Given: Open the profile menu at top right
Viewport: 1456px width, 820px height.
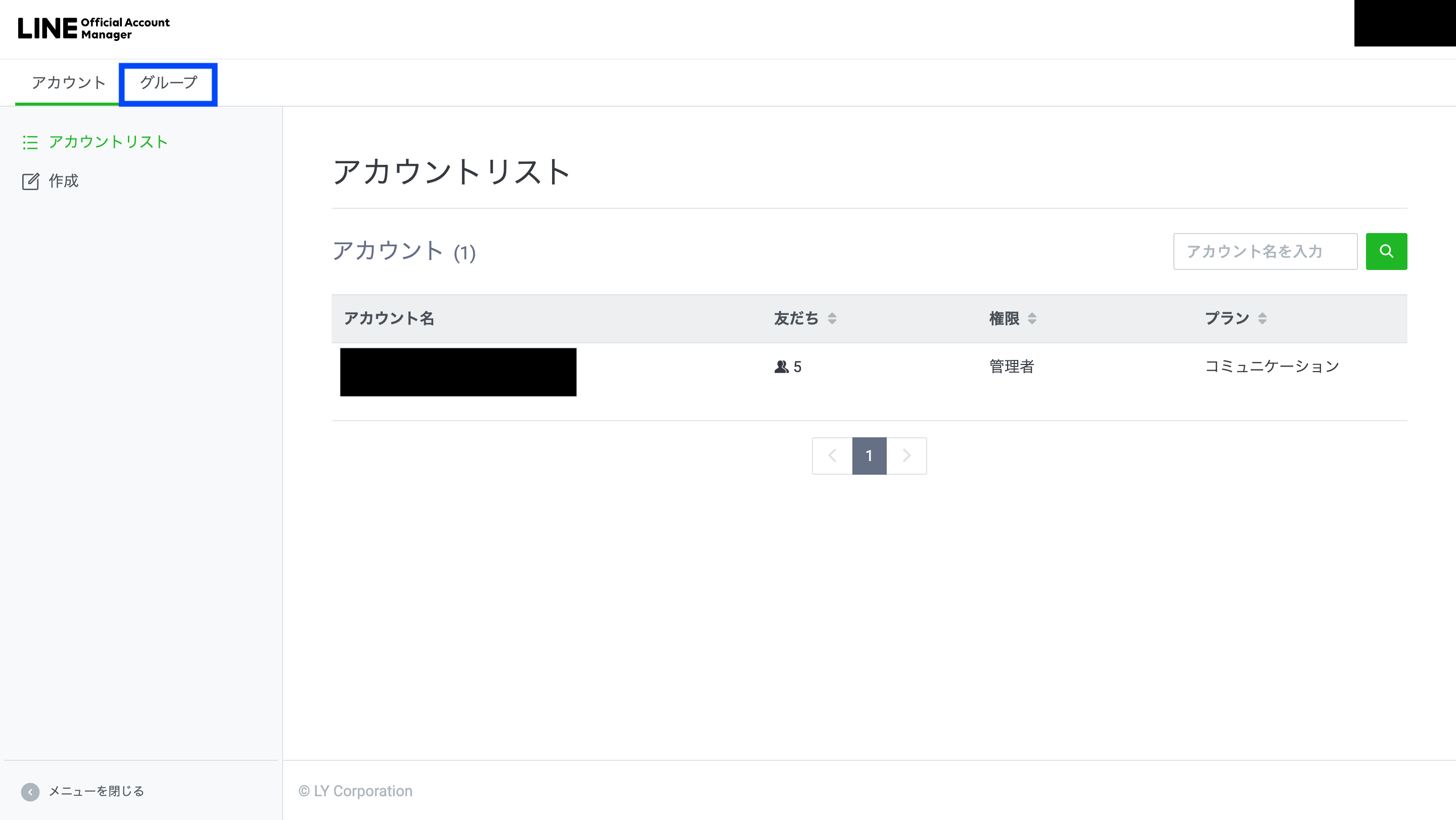Looking at the screenshot, I should (1404, 23).
